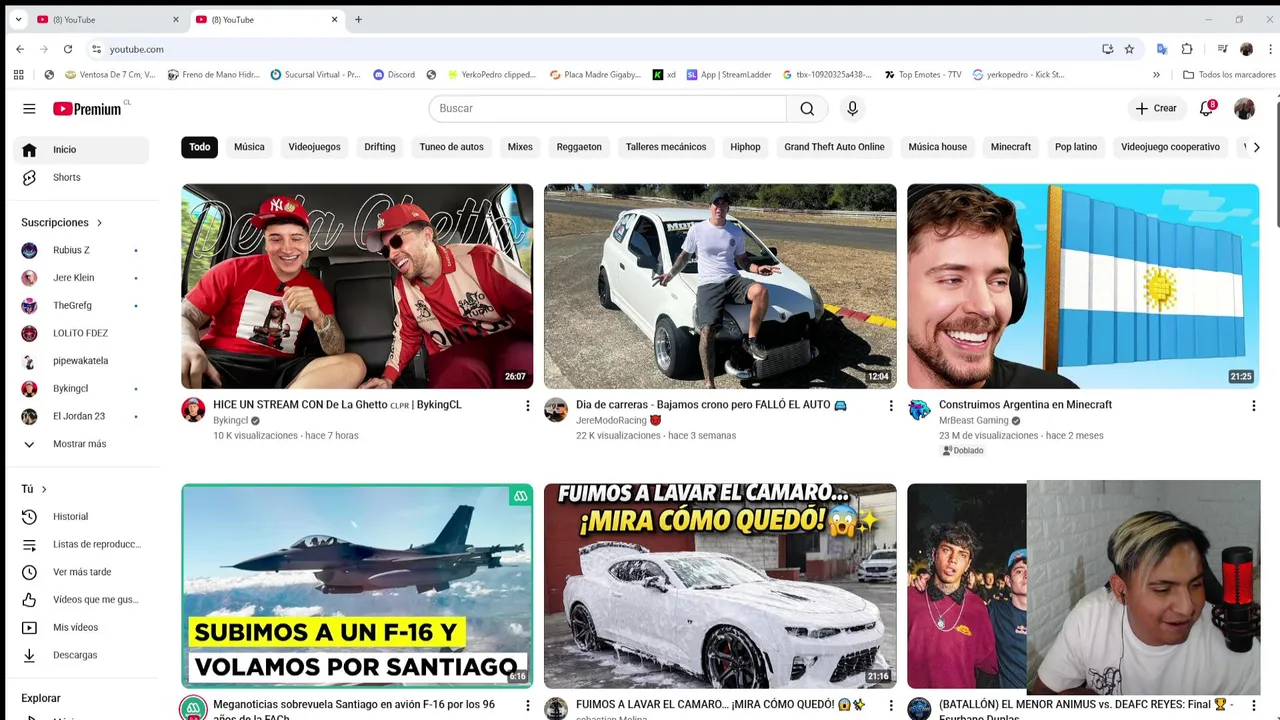Screen dimensions: 1280x720
Task: Bookmark this page with star icon
Action: tap(1129, 49)
